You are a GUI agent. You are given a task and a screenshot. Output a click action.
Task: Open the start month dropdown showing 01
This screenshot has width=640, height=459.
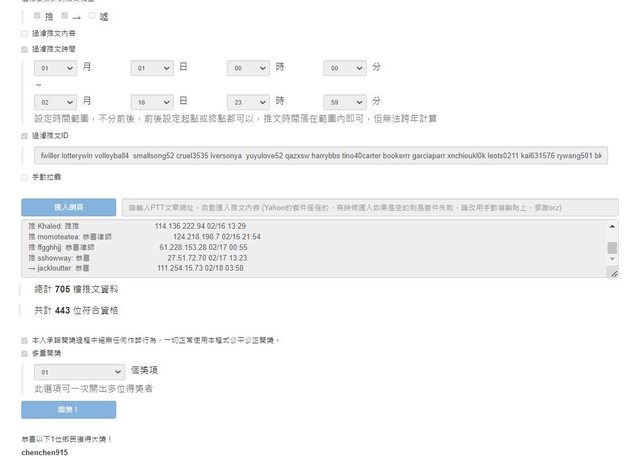coord(56,68)
